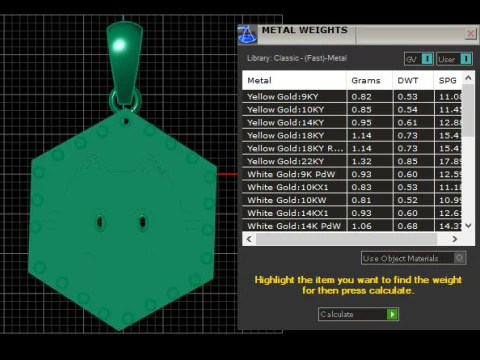Image resolution: width=480 pixels, height=360 pixels.
Task: Select the White Gold:14KX1 row
Action: [x=352, y=213]
